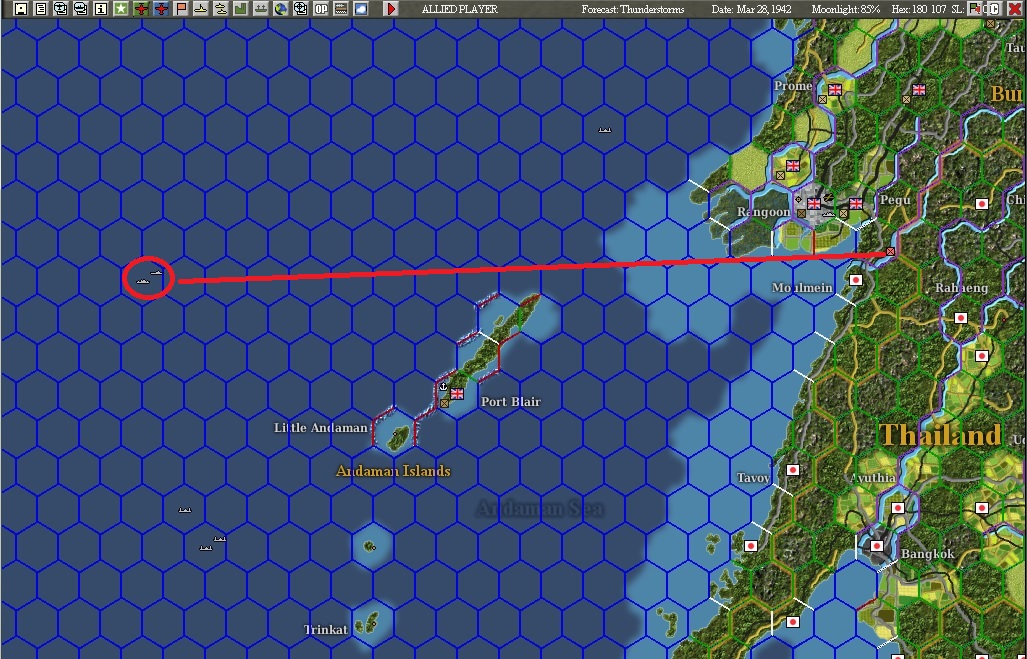This screenshot has height=659, width=1027.
Task: Click the Port Blair label
Action: pos(511,402)
